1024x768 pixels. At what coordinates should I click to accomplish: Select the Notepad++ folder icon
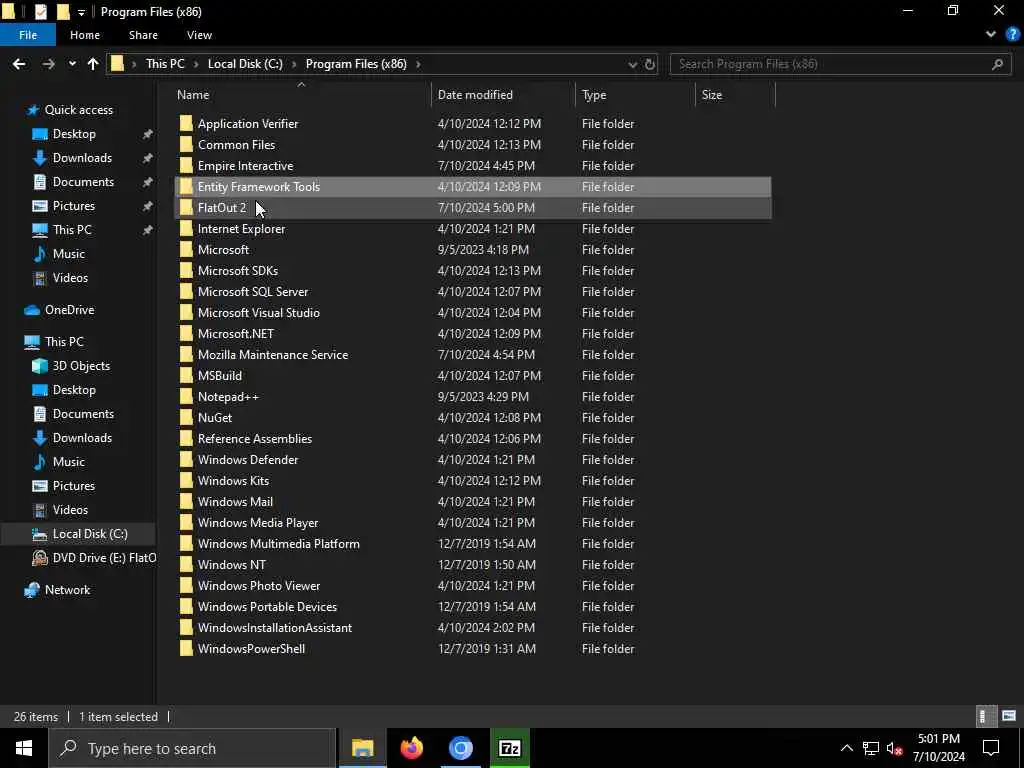point(186,396)
